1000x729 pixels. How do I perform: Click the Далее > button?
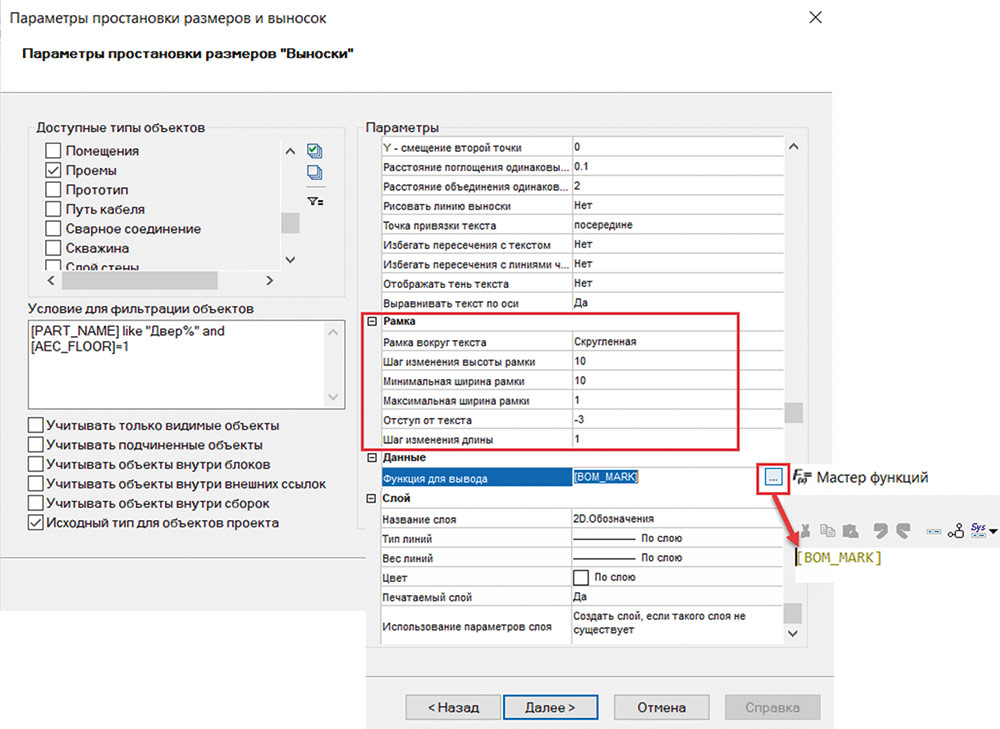pyautogui.click(x=549, y=707)
